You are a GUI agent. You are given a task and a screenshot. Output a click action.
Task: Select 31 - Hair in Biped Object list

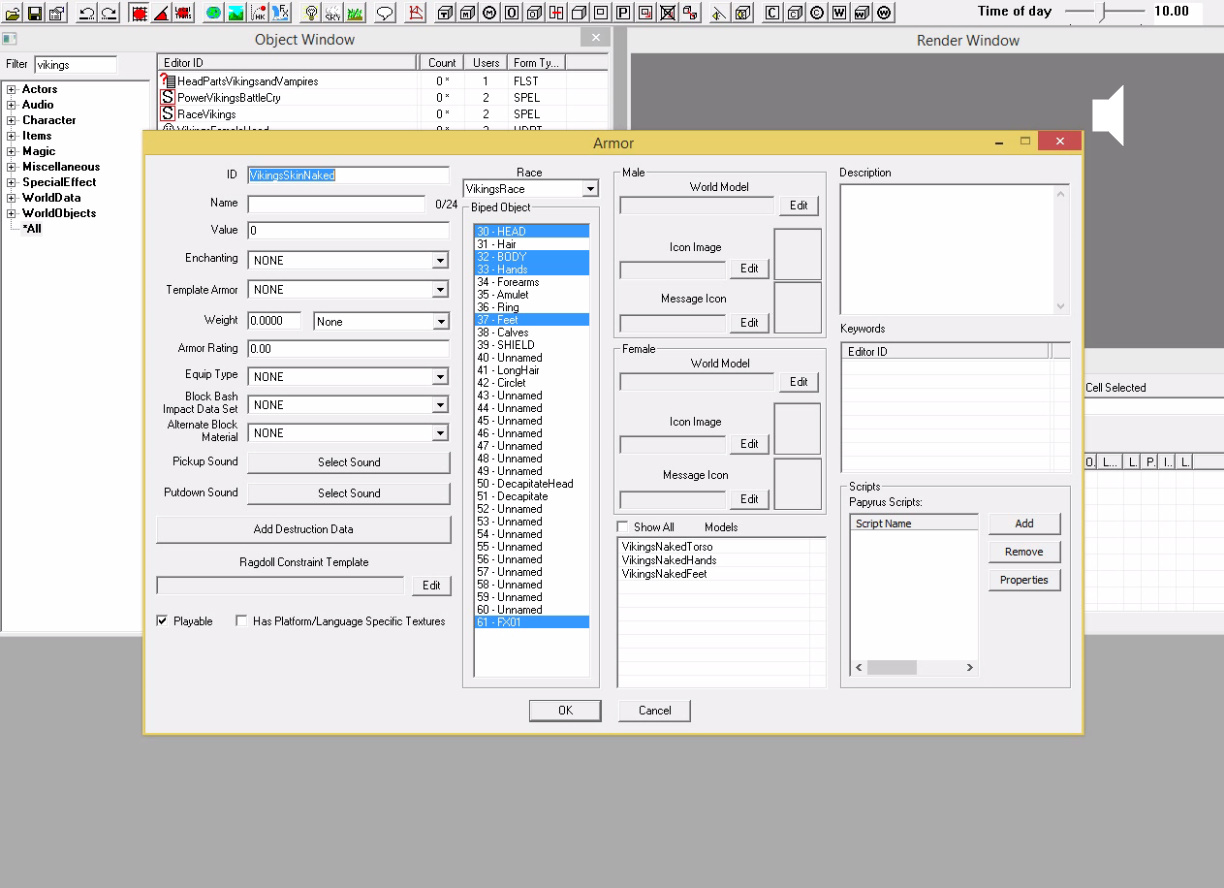[531, 244]
